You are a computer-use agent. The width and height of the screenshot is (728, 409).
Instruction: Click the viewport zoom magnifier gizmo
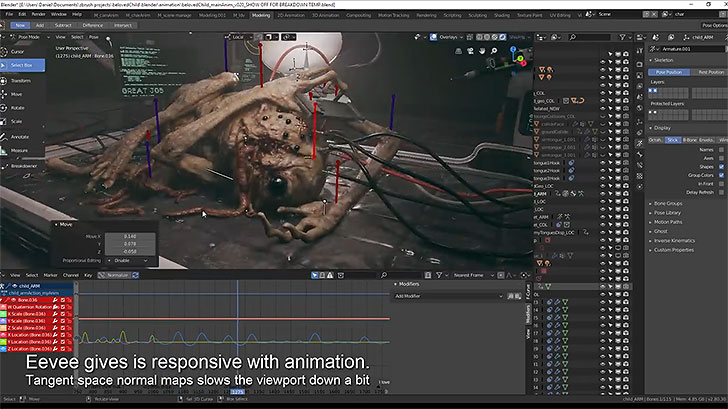click(494, 51)
